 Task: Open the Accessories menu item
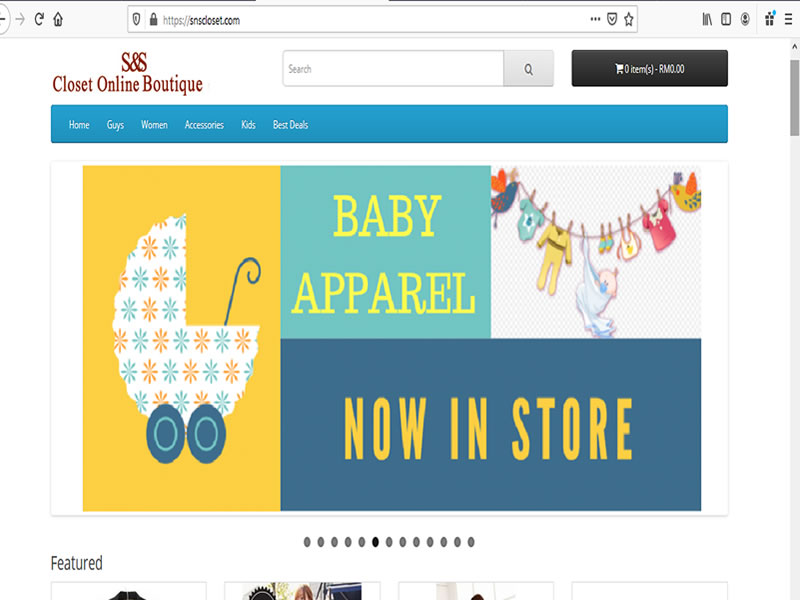tap(204, 124)
